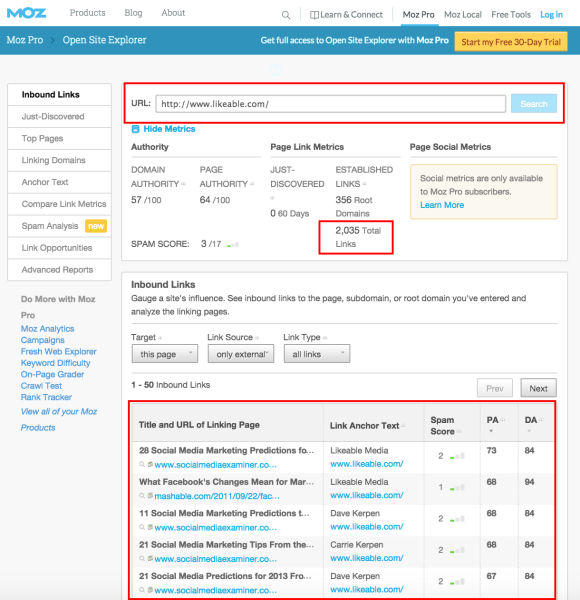Open the About menu item

(173, 13)
